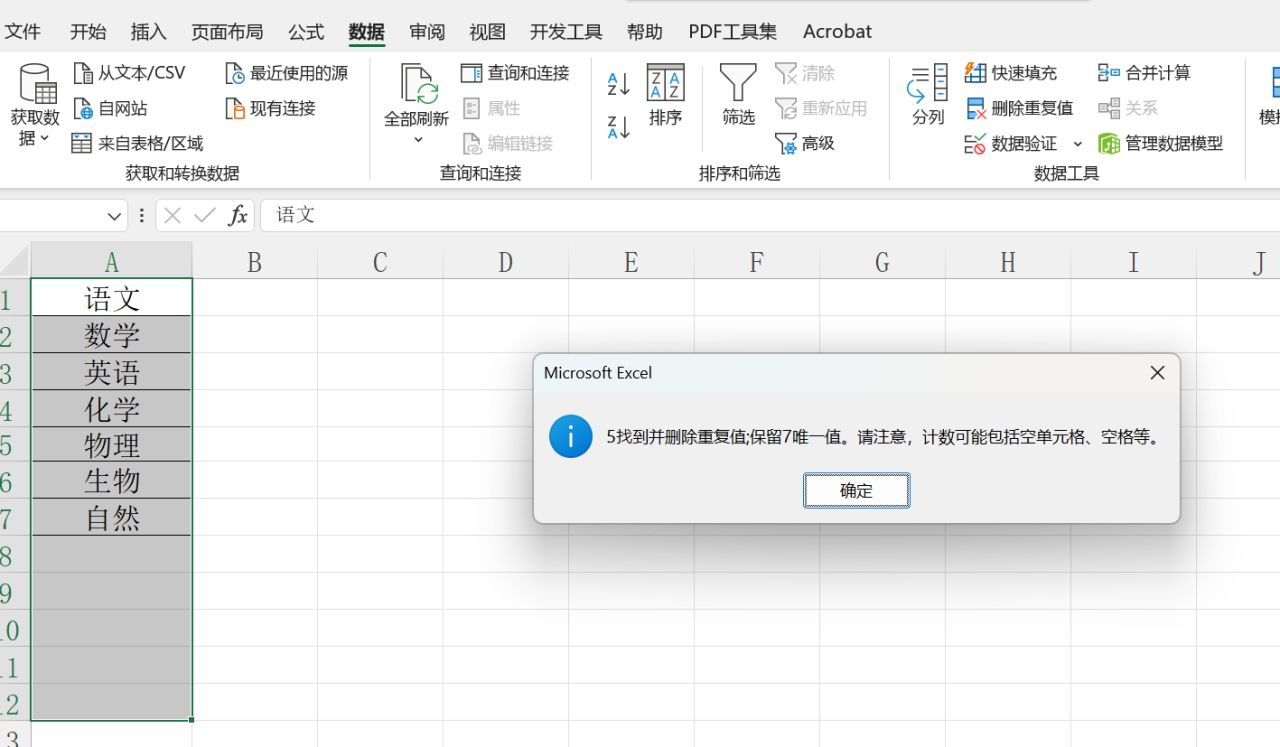
Task: Sort ascending A to Z
Action: point(619,84)
